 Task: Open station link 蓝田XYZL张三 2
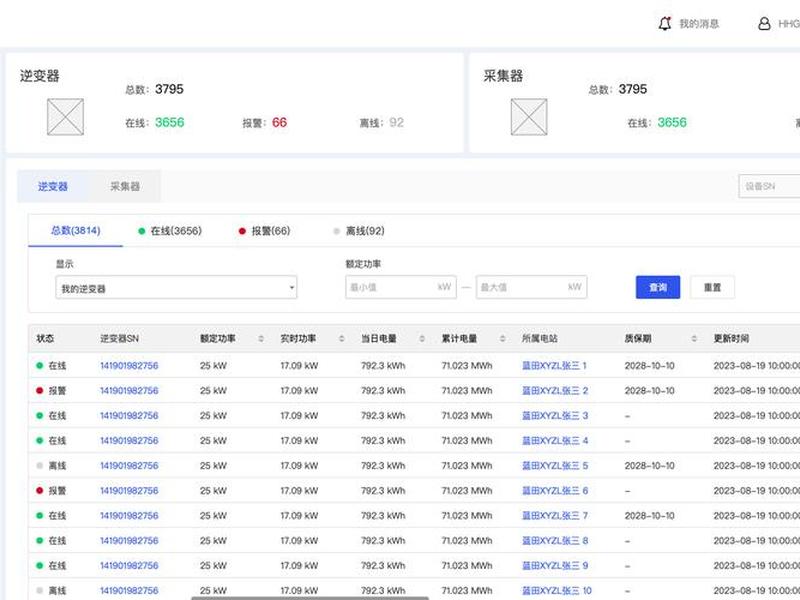[x=555, y=391]
